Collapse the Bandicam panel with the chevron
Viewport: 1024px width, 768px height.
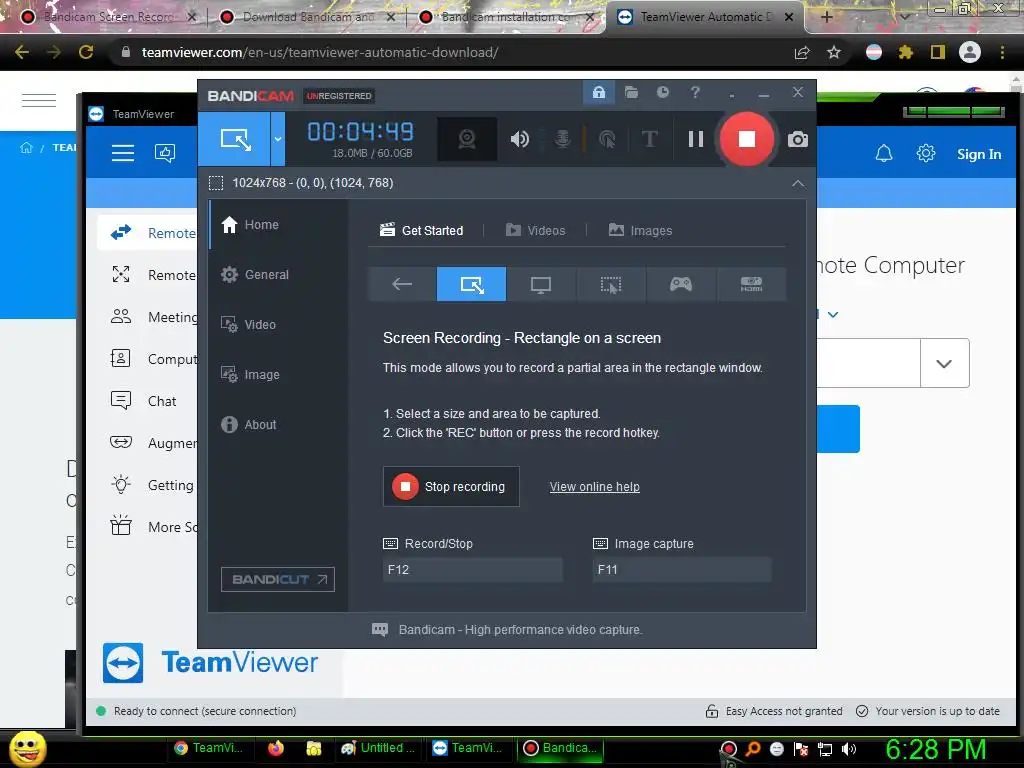(798, 184)
